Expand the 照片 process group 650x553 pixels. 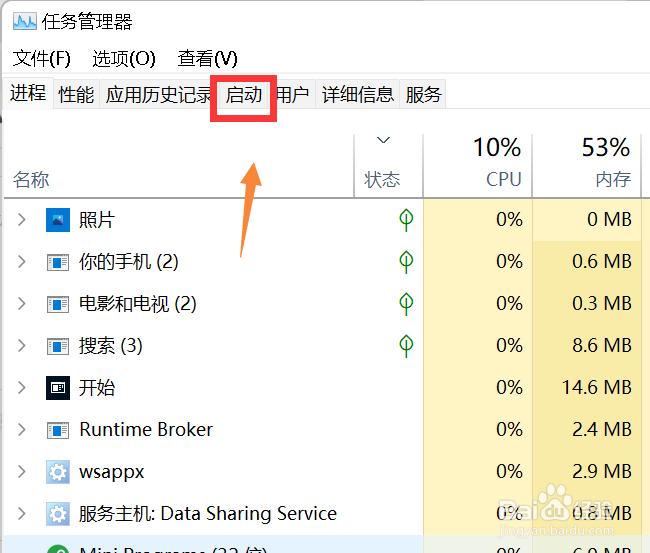[x=22, y=220]
